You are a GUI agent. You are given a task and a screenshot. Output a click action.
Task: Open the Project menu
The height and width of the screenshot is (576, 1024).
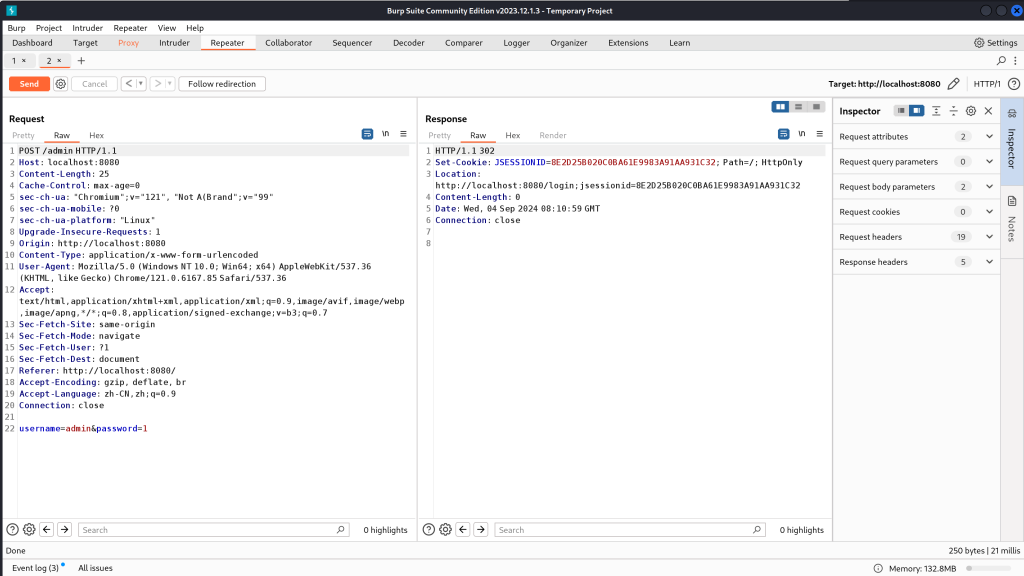pos(49,28)
